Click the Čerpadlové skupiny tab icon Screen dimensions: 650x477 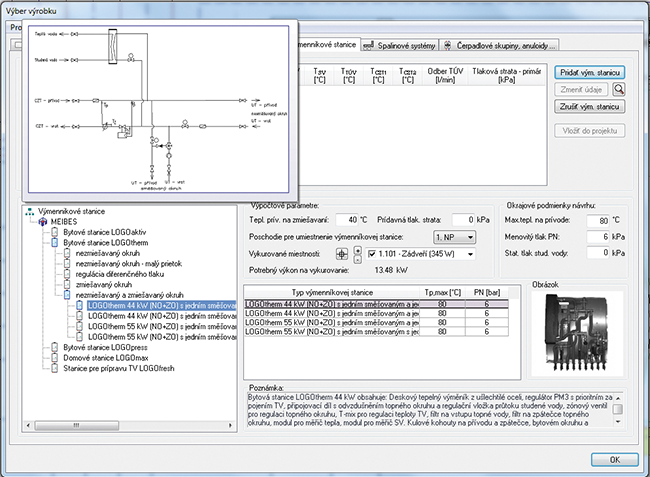coord(447,45)
